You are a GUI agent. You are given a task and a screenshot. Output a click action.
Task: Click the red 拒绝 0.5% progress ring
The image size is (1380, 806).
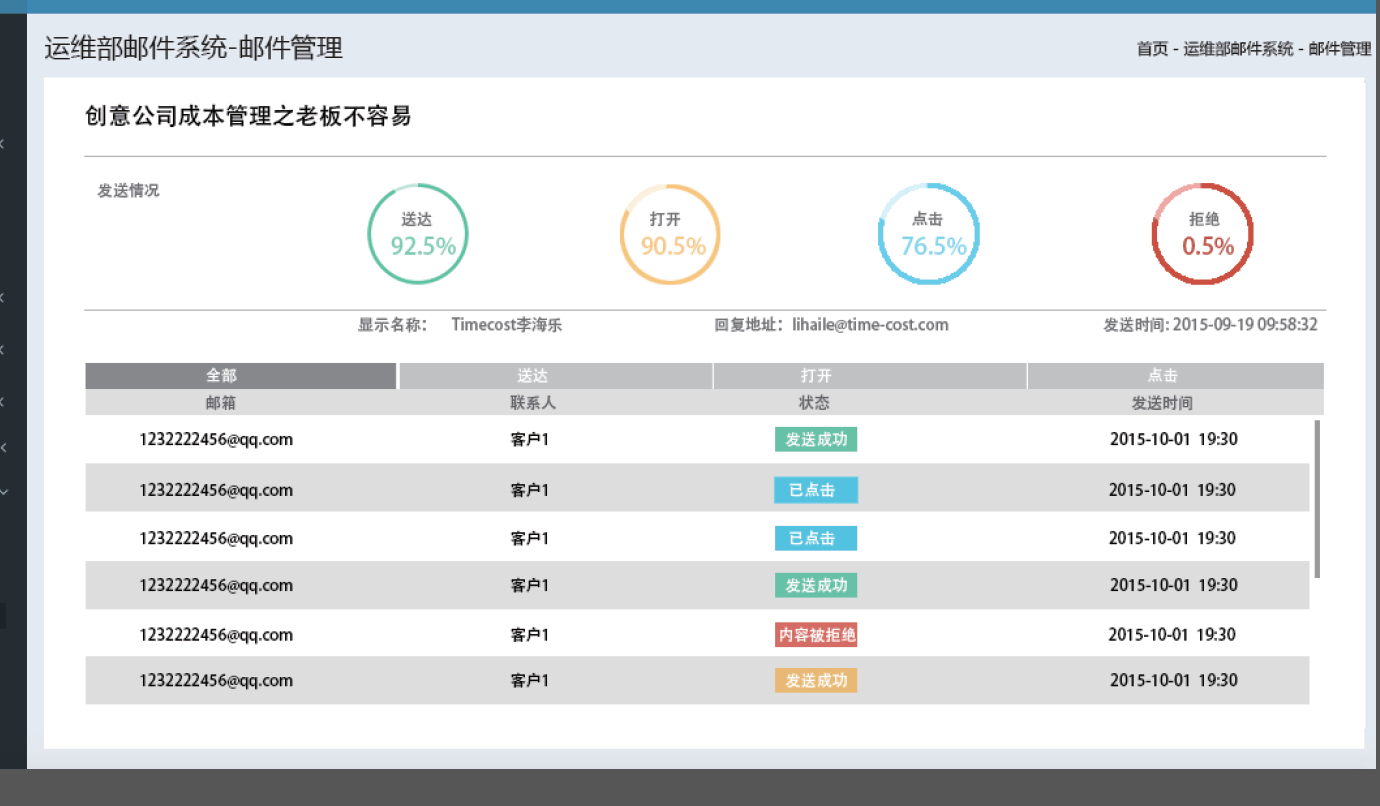[1202, 233]
